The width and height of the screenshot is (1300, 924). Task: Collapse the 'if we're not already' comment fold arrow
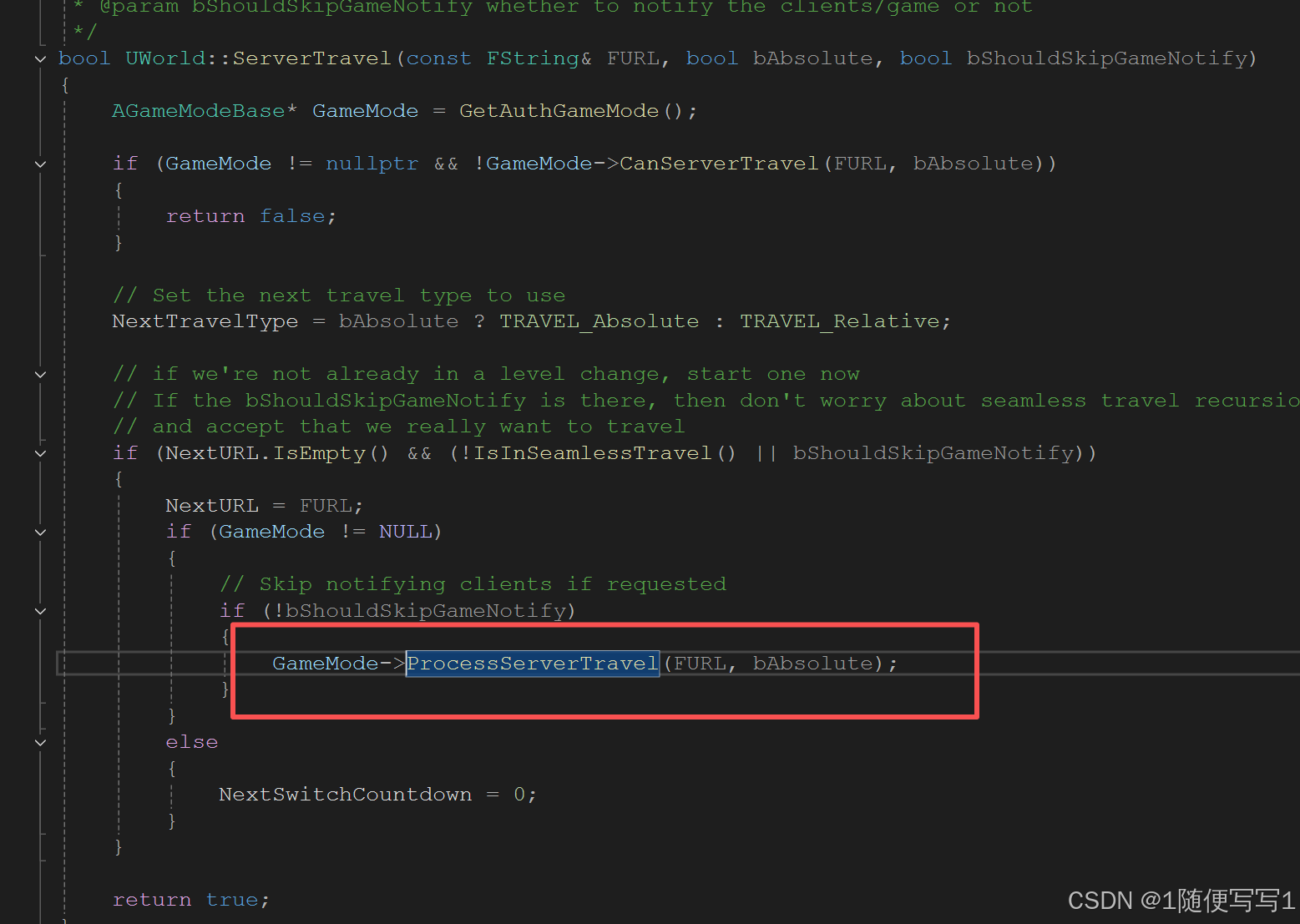point(40,374)
